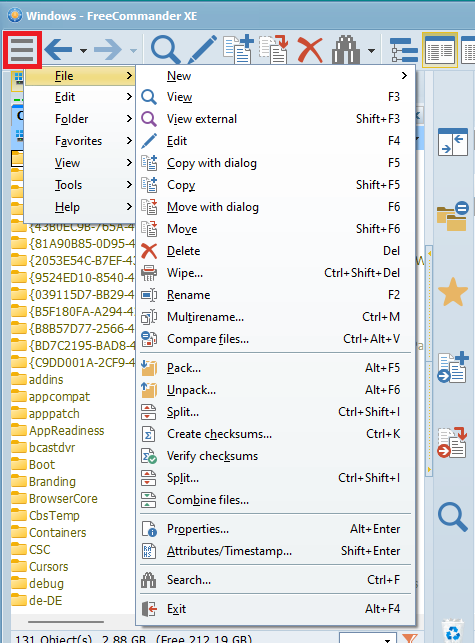Choose Move Shift+F6
The height and width of the screenshot is (643, 475).
click(275, 229)
